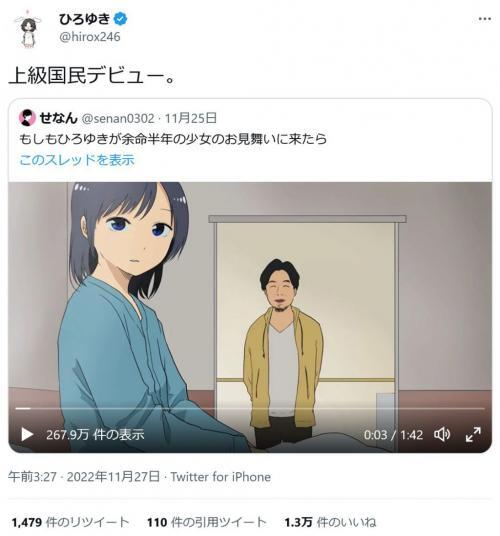Image resolution: width=500 pixels, height=536 pixels.
Task: Expand the video to fullscreen
Action: tap(473, 434)
